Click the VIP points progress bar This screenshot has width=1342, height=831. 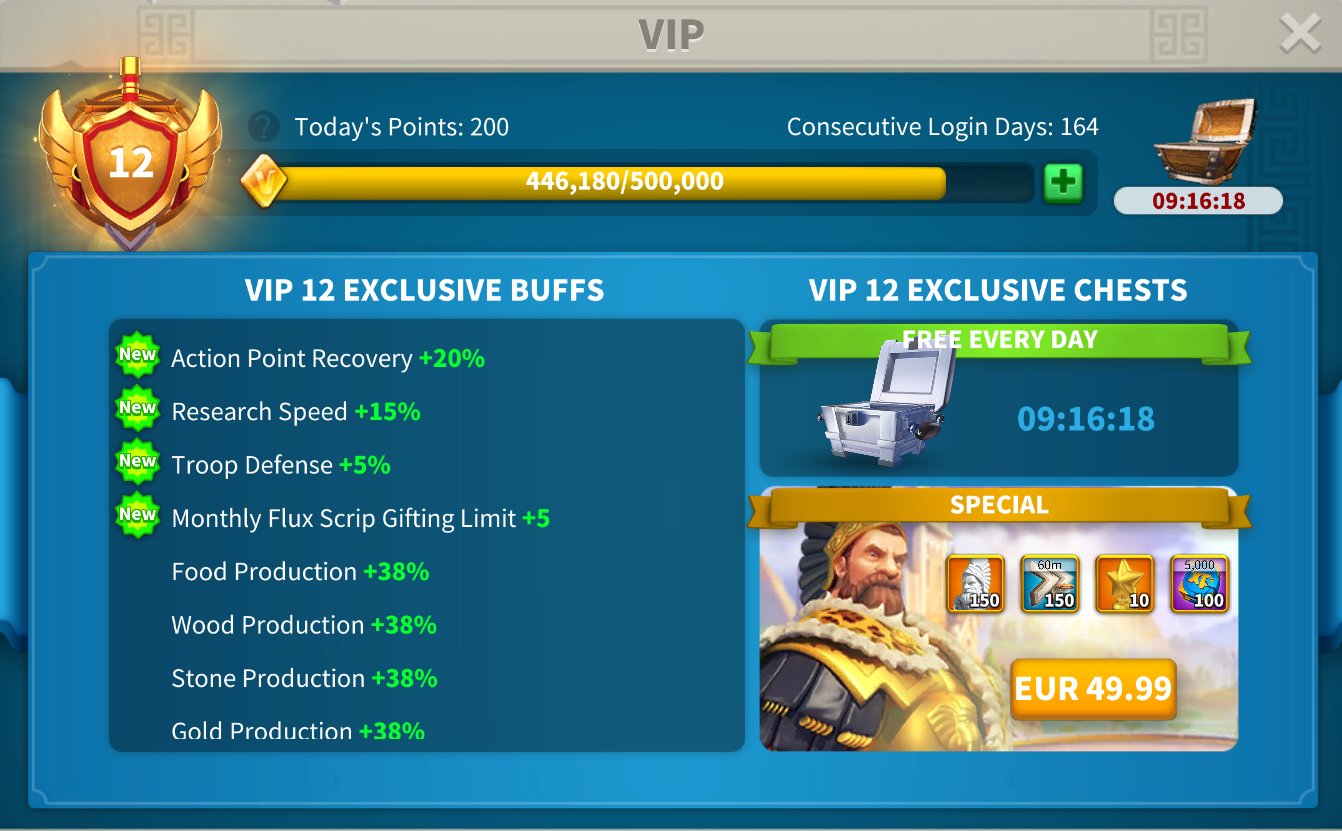tap(640, 183)
